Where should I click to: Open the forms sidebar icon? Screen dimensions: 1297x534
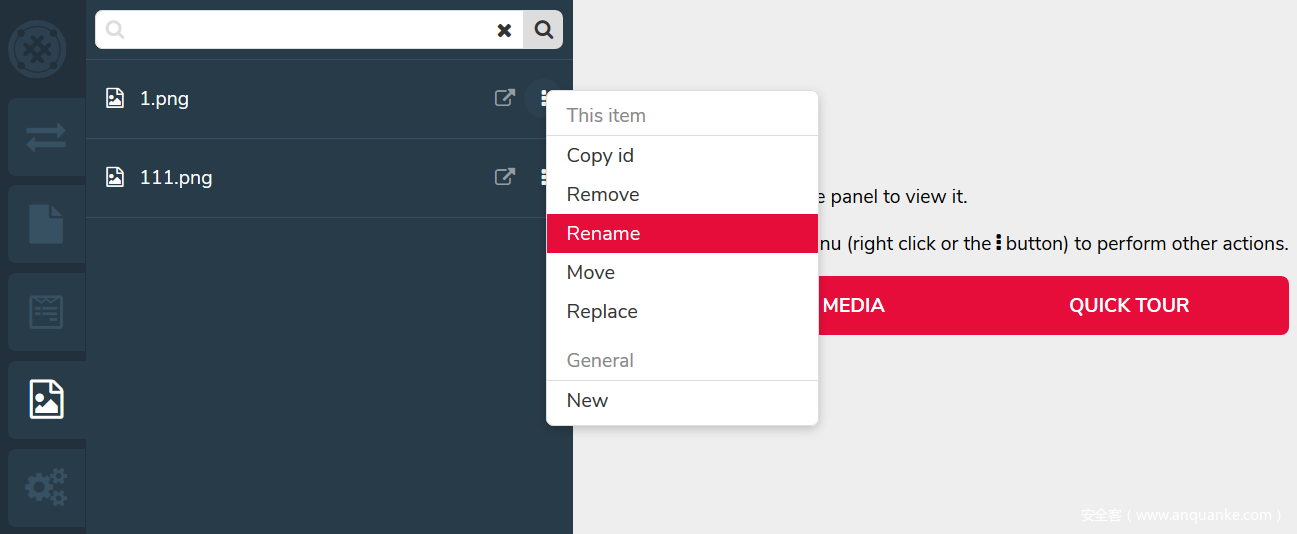click(x=46, y=312)
